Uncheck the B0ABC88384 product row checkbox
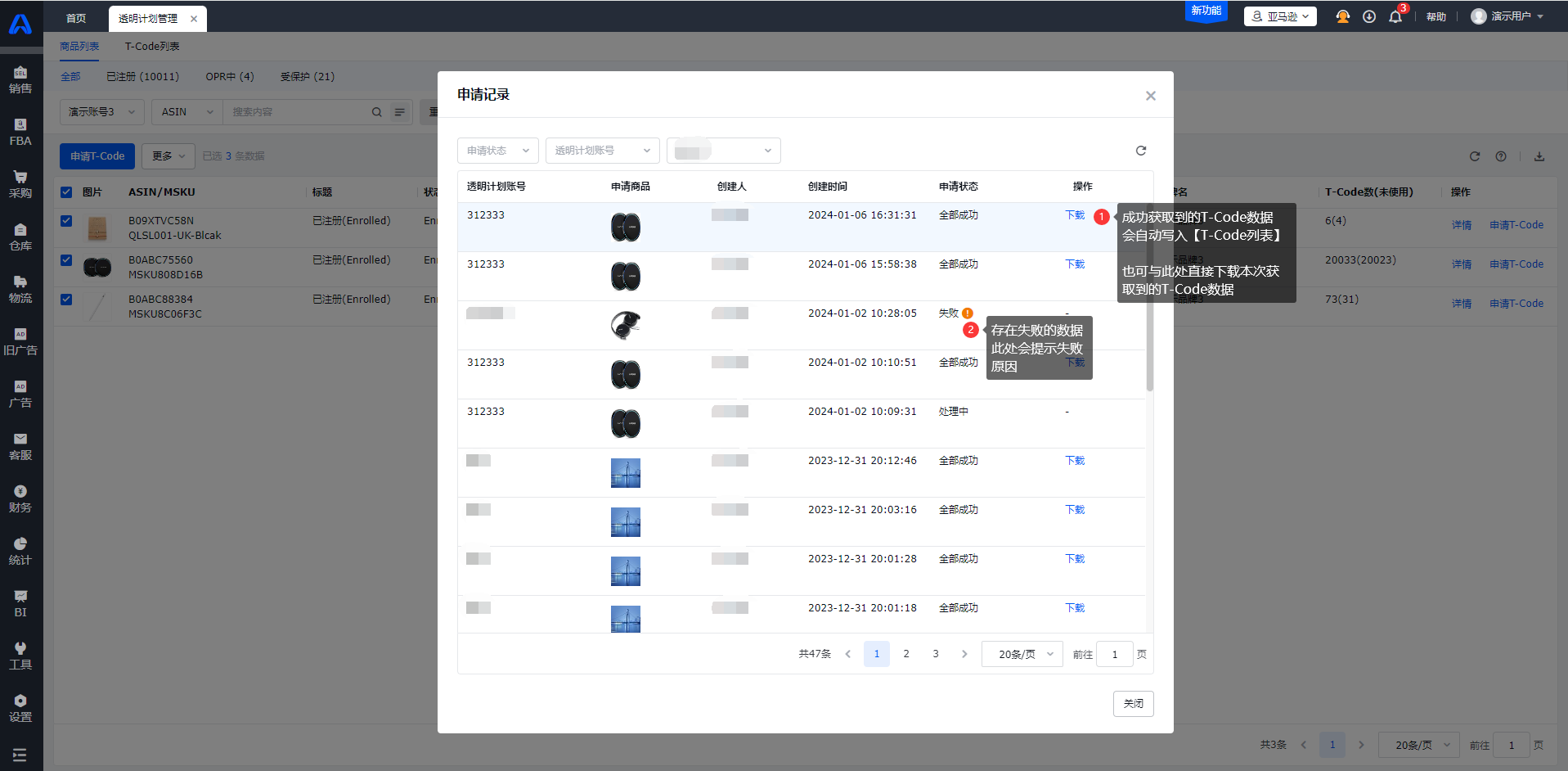This screenshot has width=1568, height=771. (66, 300)
